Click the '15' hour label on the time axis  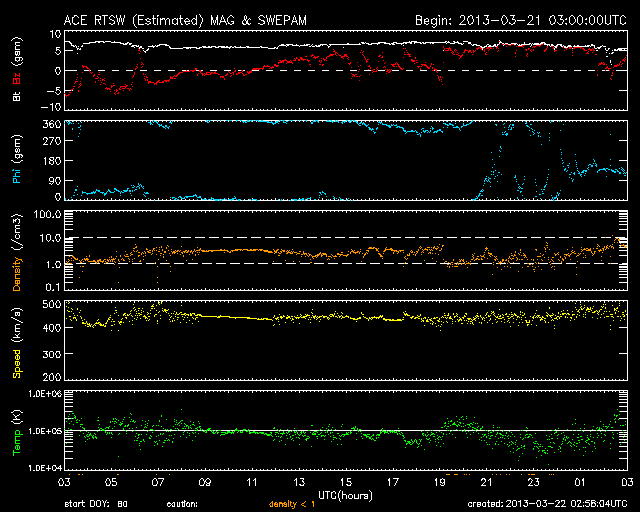(346, 482)
